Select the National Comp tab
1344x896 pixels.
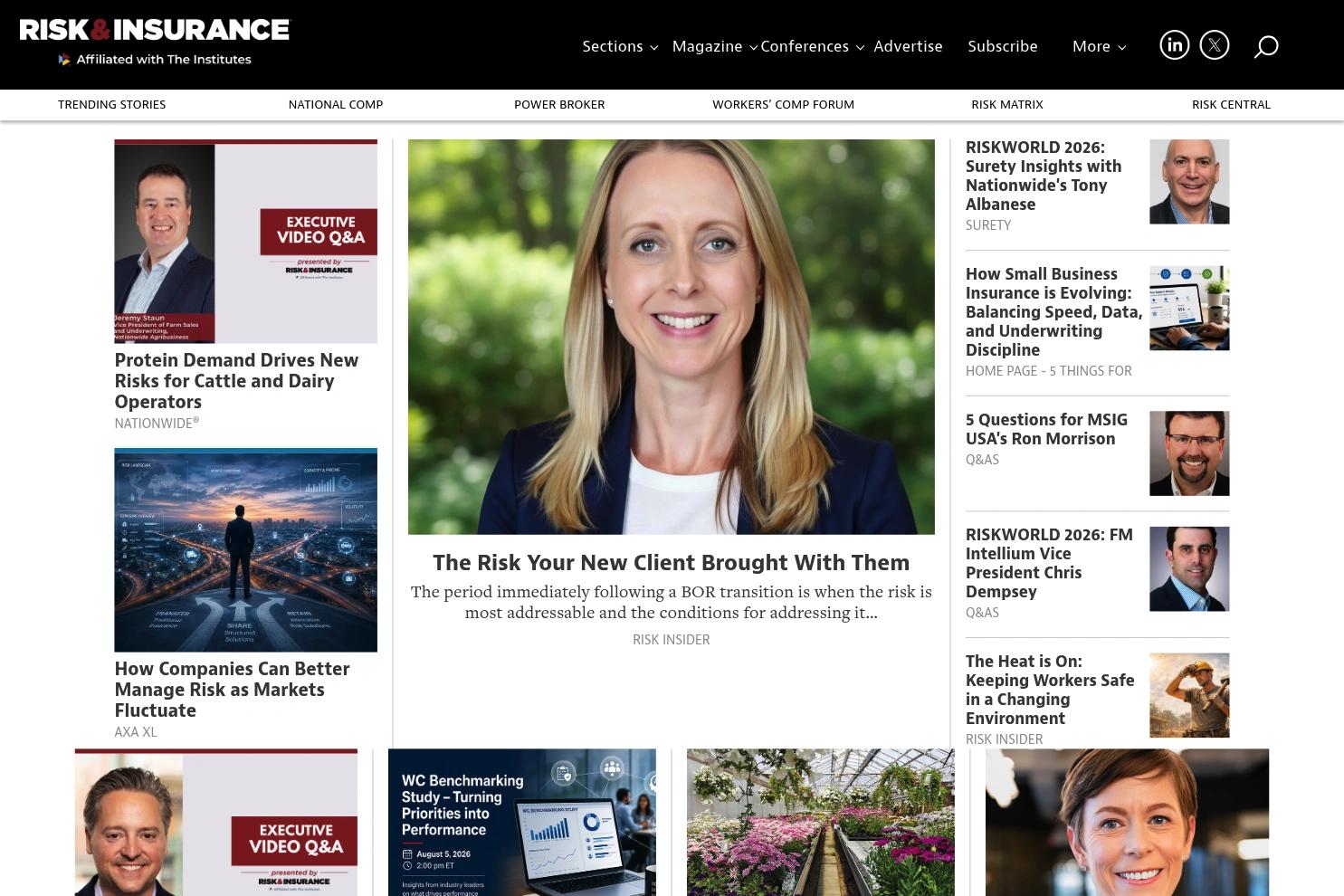(x=336, y=105)
